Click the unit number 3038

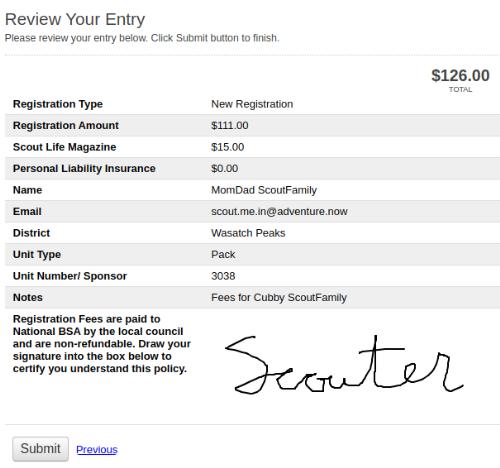click(x=223, y=276)
